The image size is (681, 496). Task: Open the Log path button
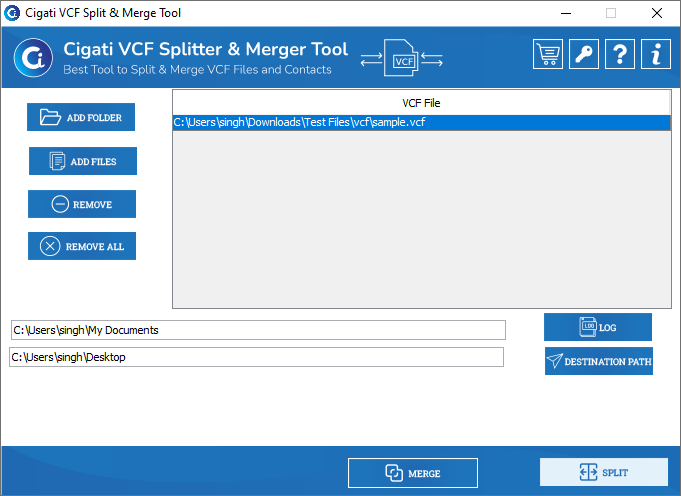click(598, 327)
